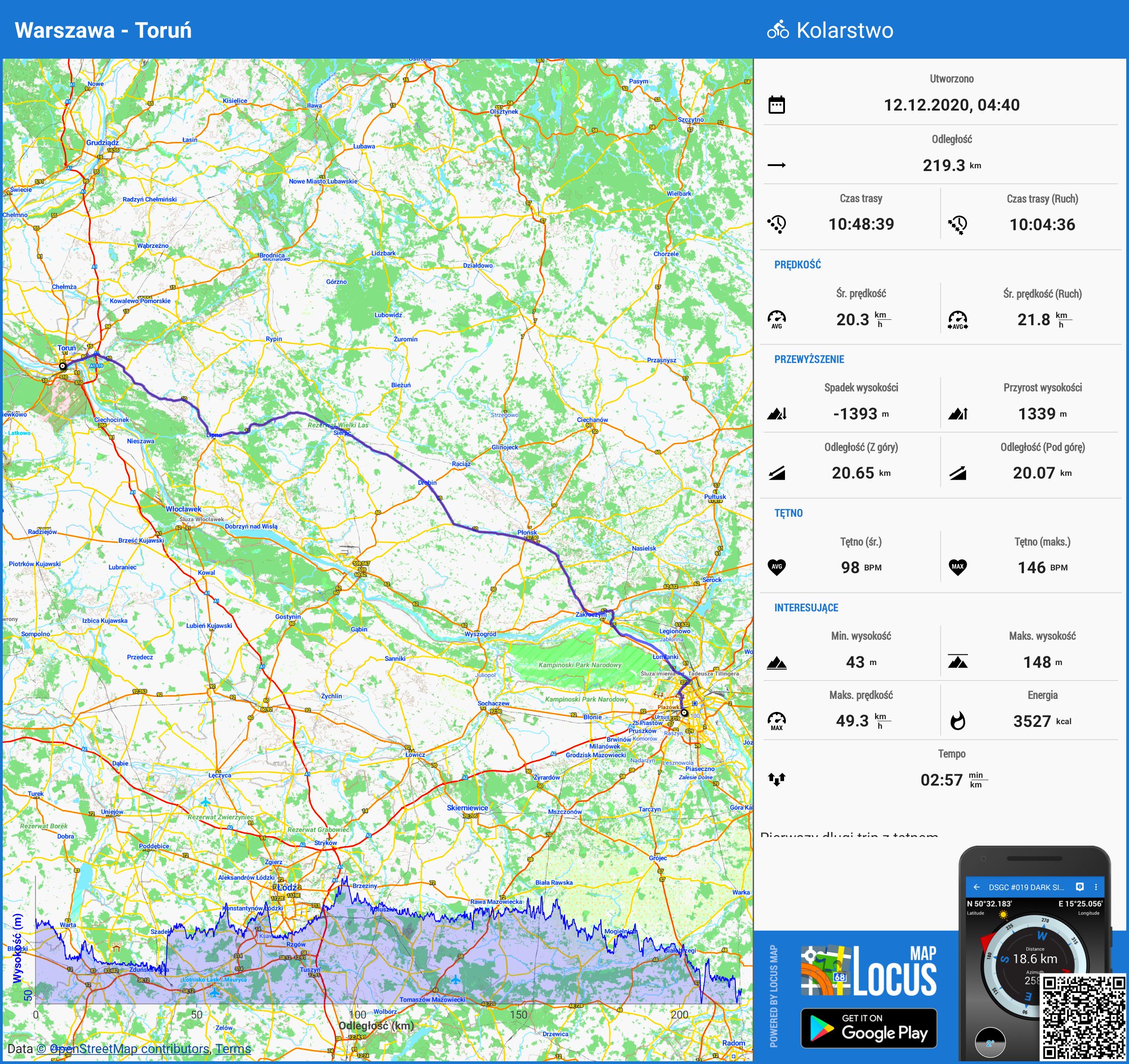Click the Czas trasy (Ruch) clock icon
Screen dimensions: 1129x1064
[x=957, y=225]
